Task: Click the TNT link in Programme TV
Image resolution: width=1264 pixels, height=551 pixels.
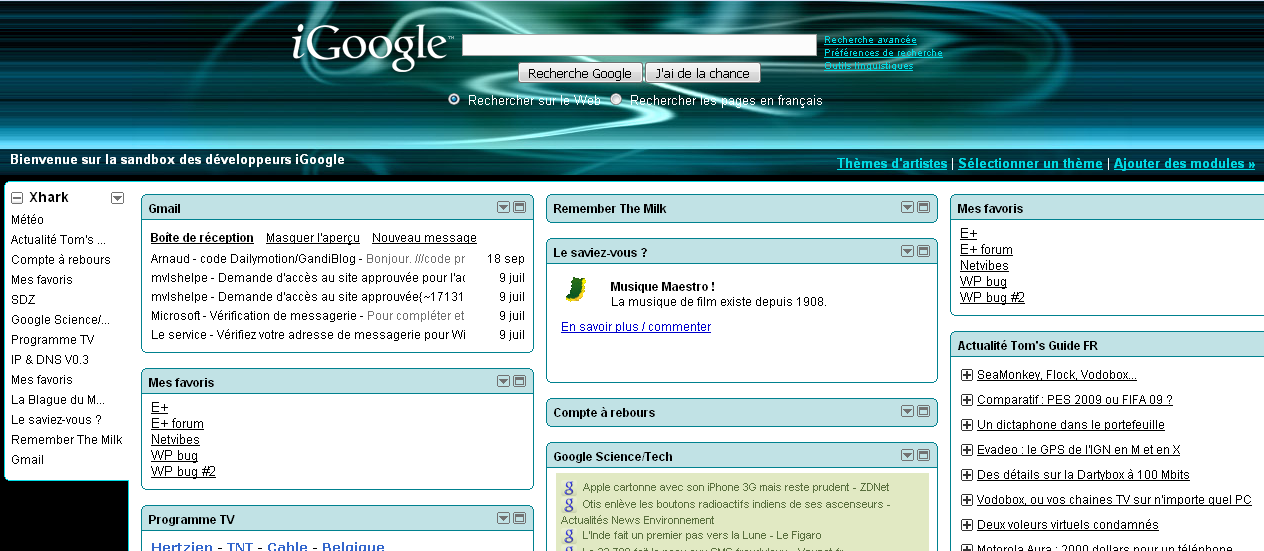Action: click(240, 546)
